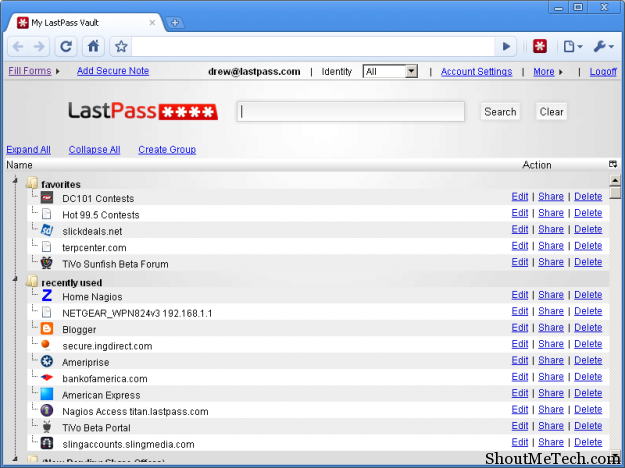
Task: Click the American Express blue icon
Action: click(x=47, y=394)
